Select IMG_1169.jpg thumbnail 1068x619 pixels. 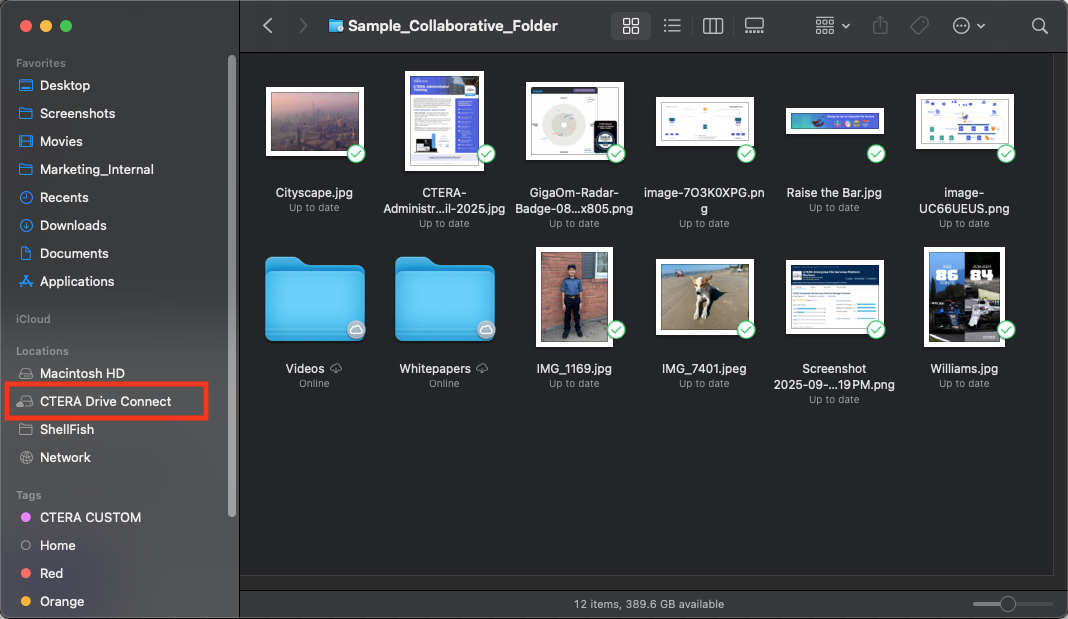tap(574, 297)
